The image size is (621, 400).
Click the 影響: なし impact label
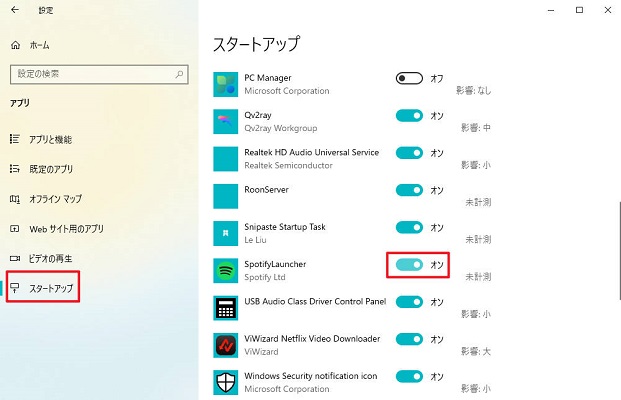coord(473,91)
